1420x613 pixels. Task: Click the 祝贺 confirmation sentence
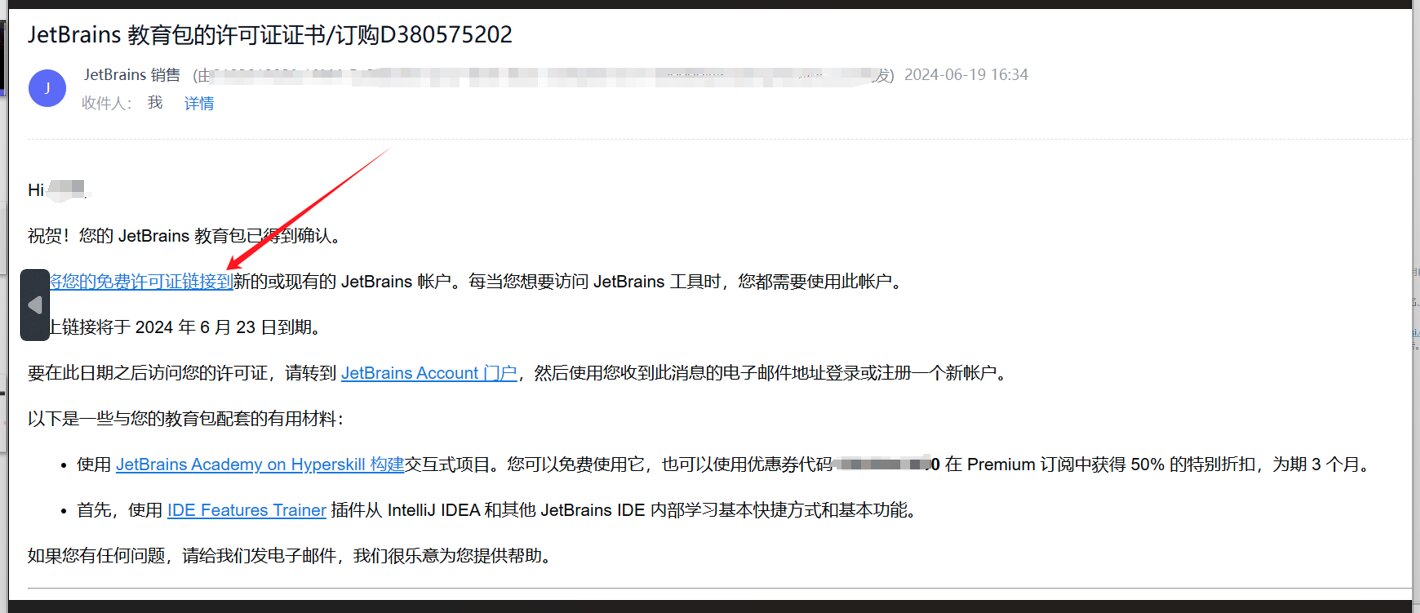tap(185, 236)
